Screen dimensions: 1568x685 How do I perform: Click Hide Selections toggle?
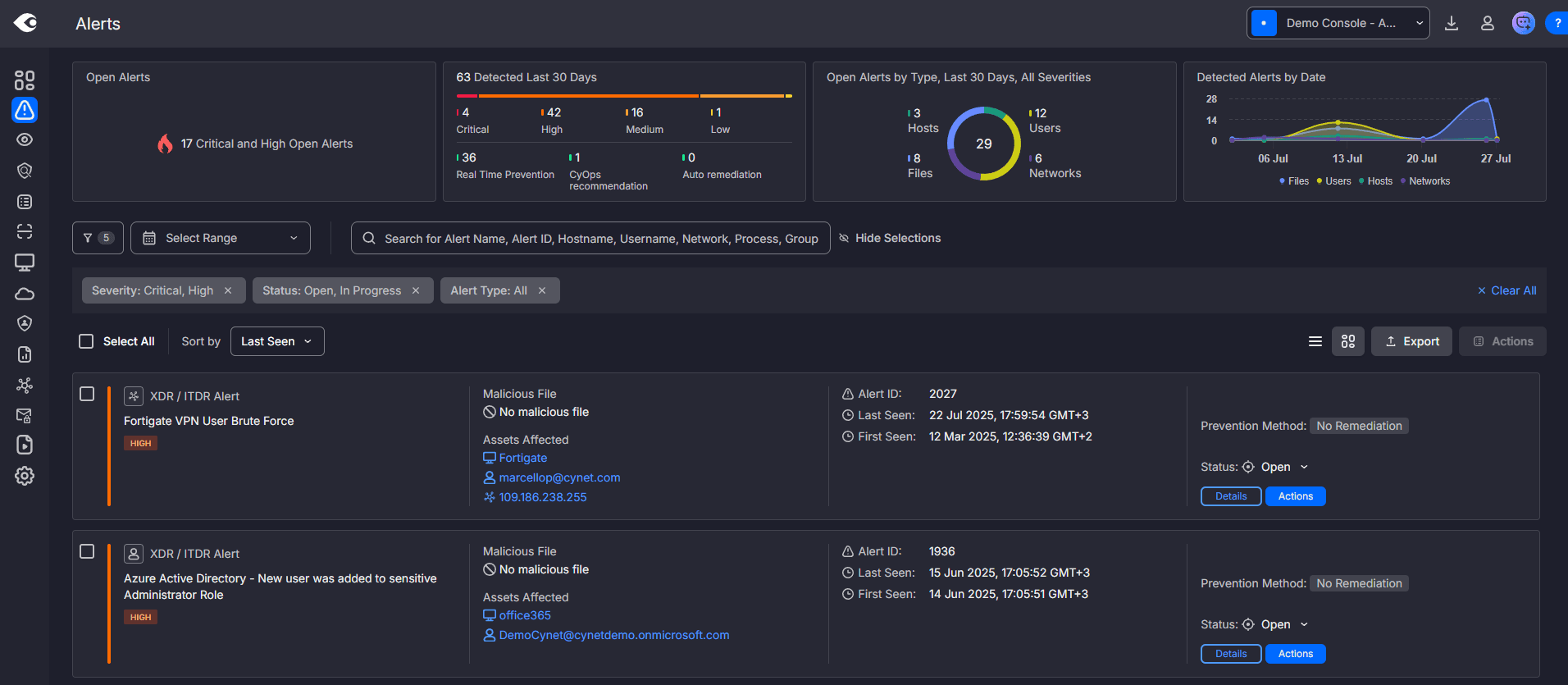coord(890,238)
